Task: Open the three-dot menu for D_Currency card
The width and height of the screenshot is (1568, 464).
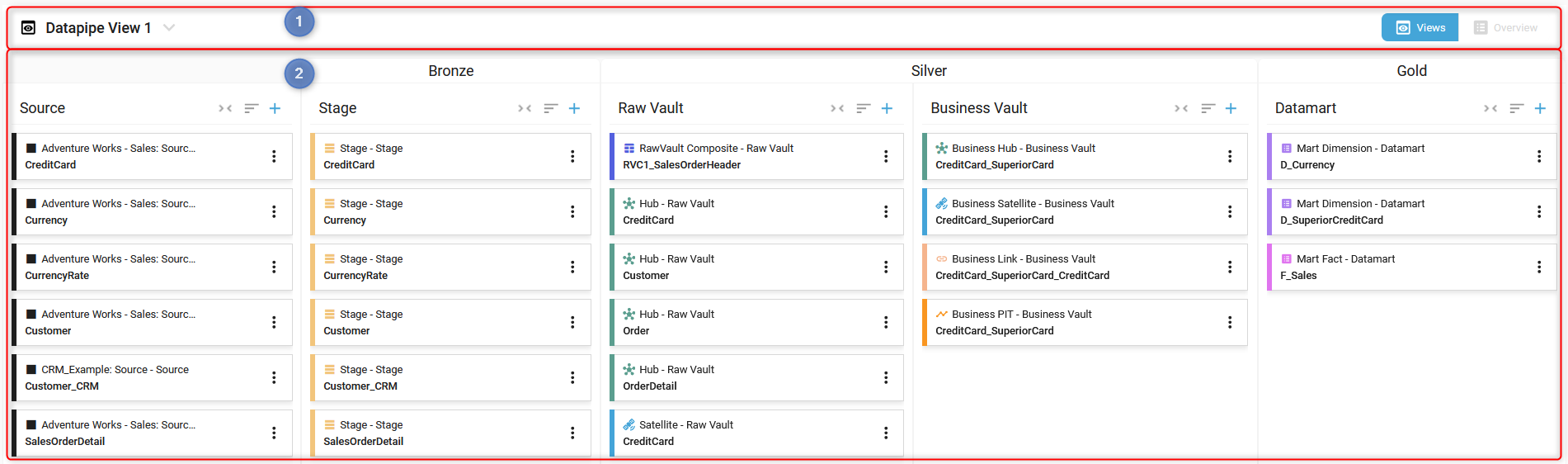Action: click(1538, 156)
